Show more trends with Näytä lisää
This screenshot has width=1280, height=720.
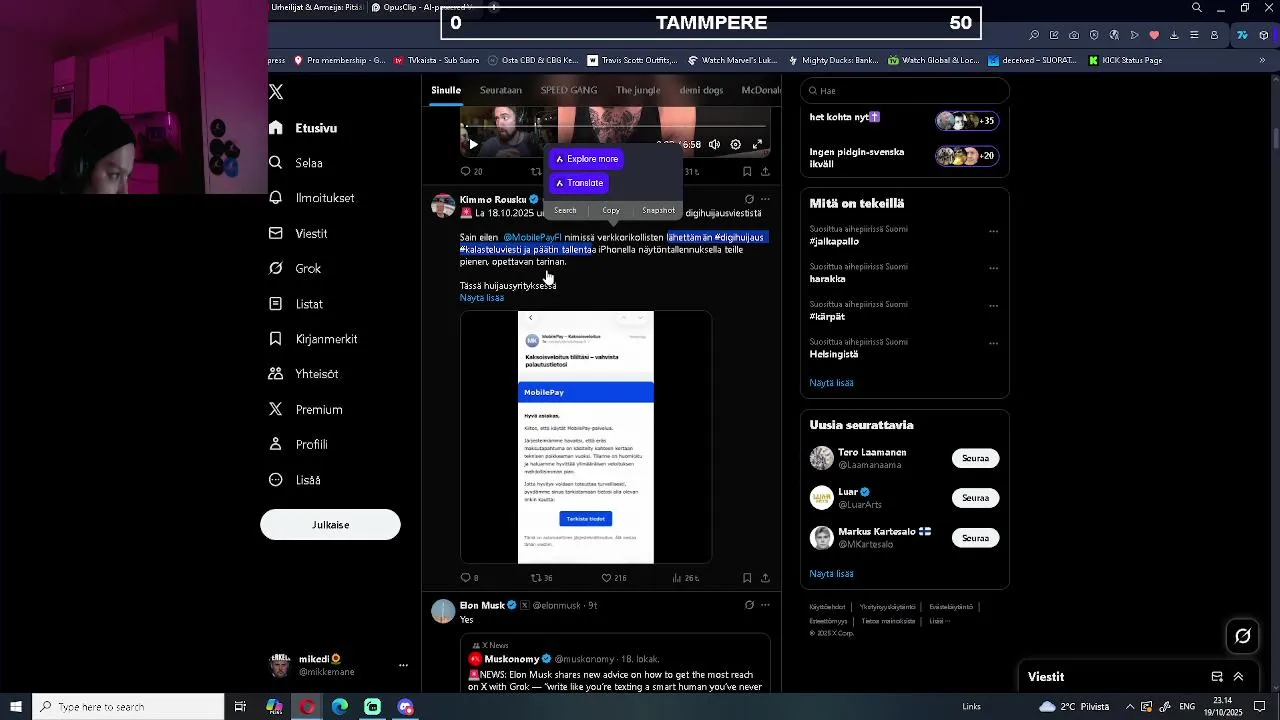(x=831, y=383)
